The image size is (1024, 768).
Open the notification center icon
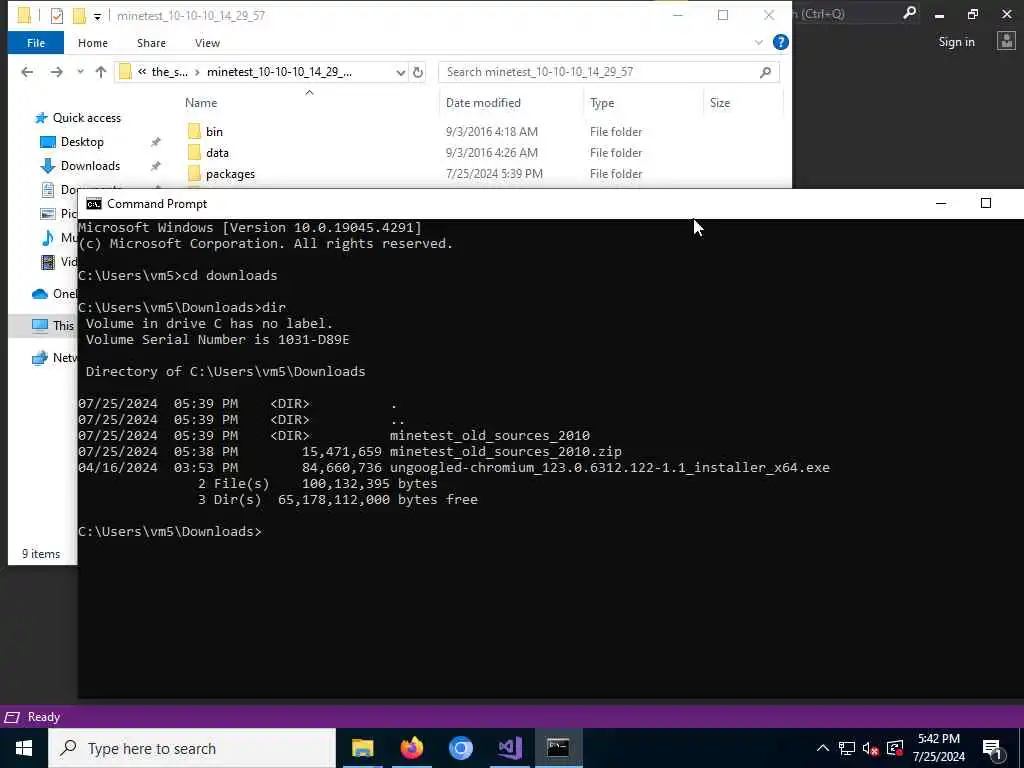click(993, 748)
